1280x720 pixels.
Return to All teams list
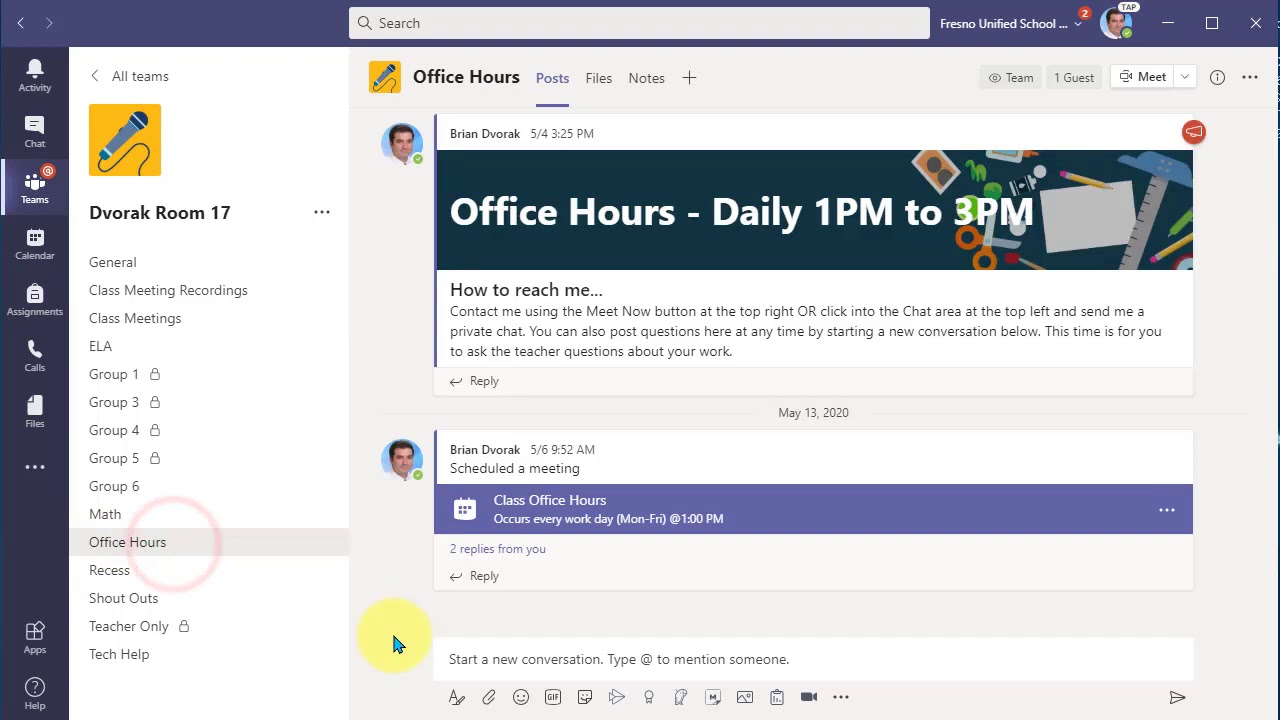coord(129,76)
